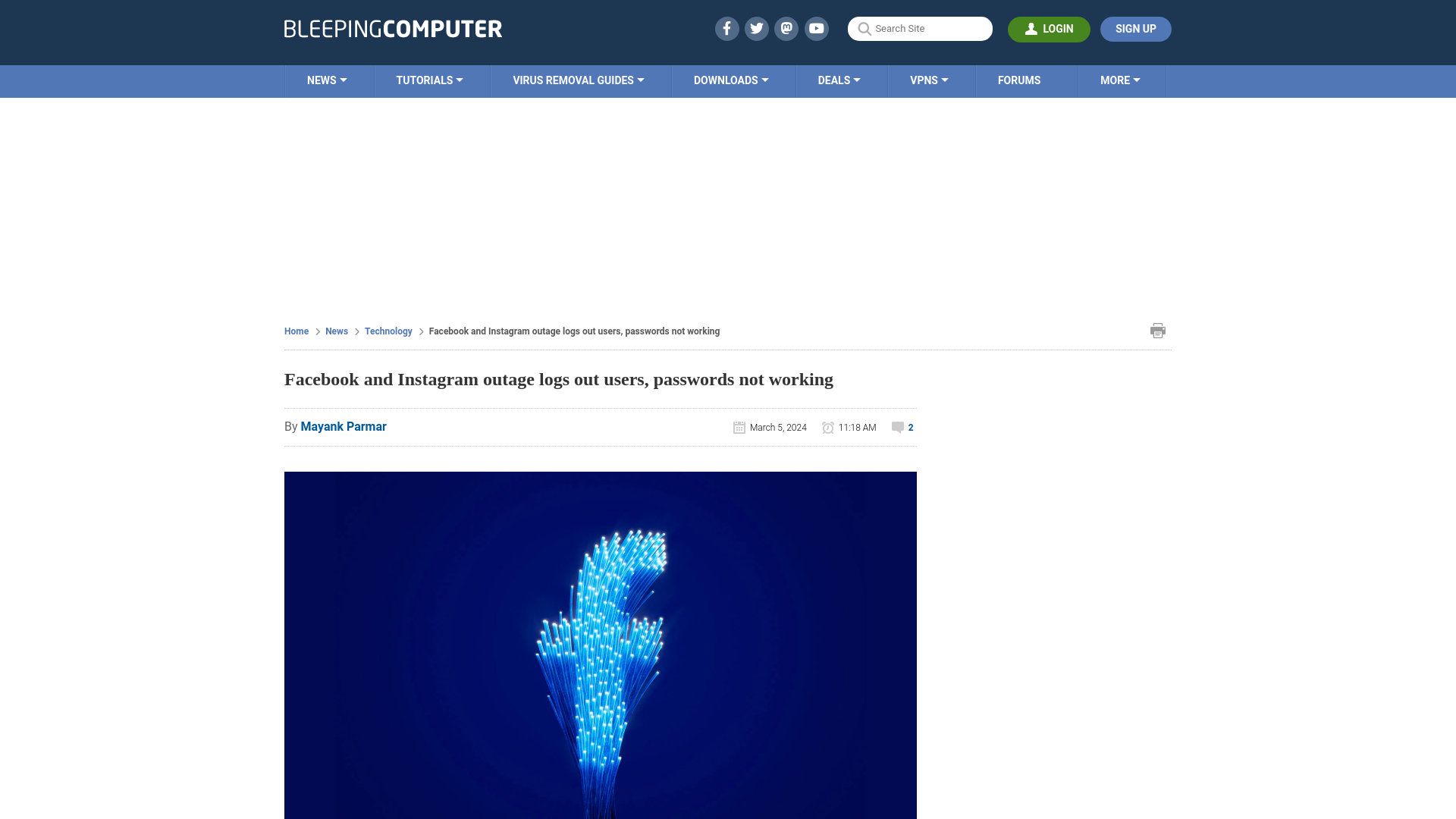1456x819 pixels.
Task: Click the SIGN UP button
Action: click(1136, 29)
